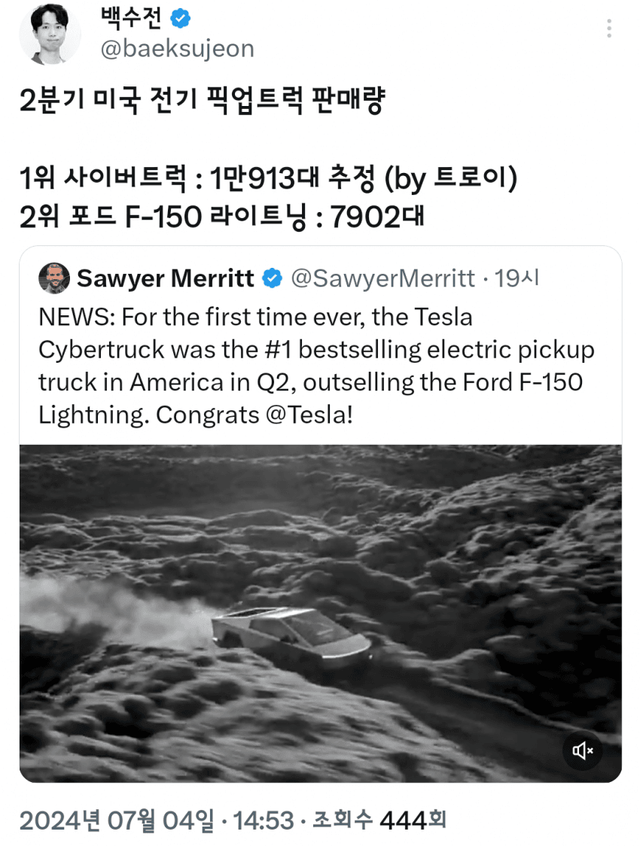
Task: Open the Sawyer Merritt display name
Action: (x=165, y=277)
